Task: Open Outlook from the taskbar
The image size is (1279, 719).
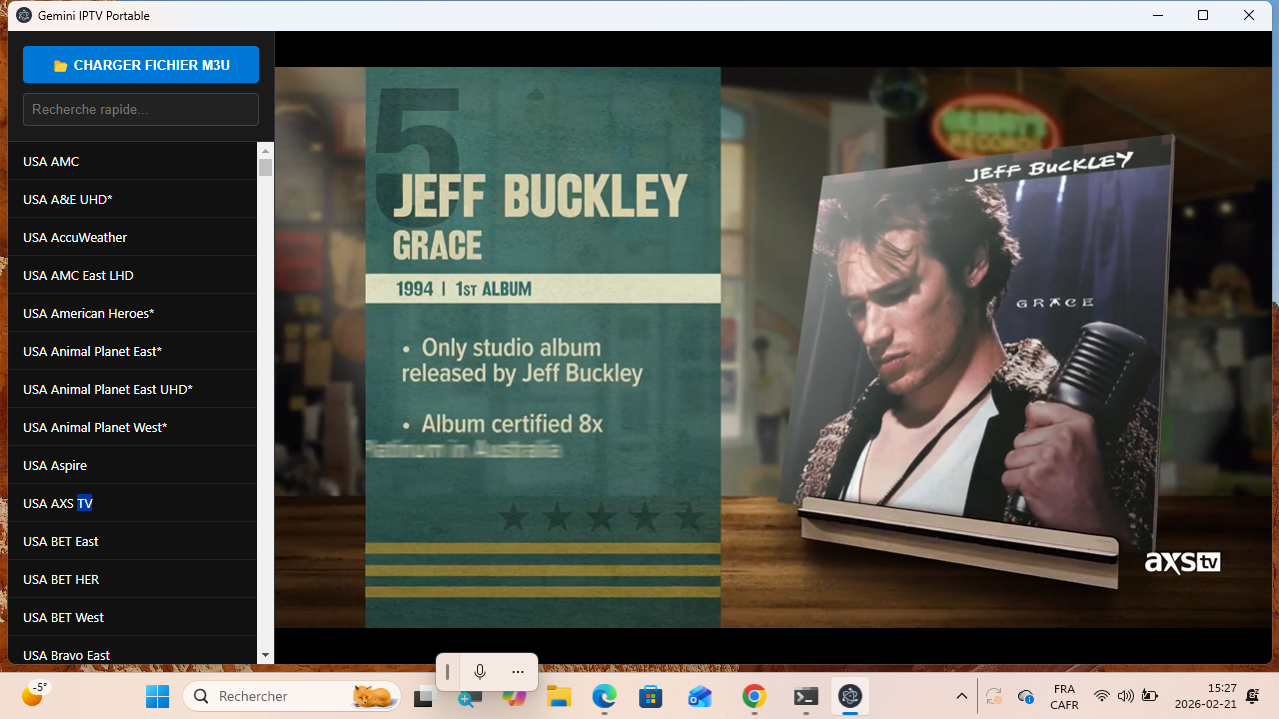Action: (x=700, y=697)
